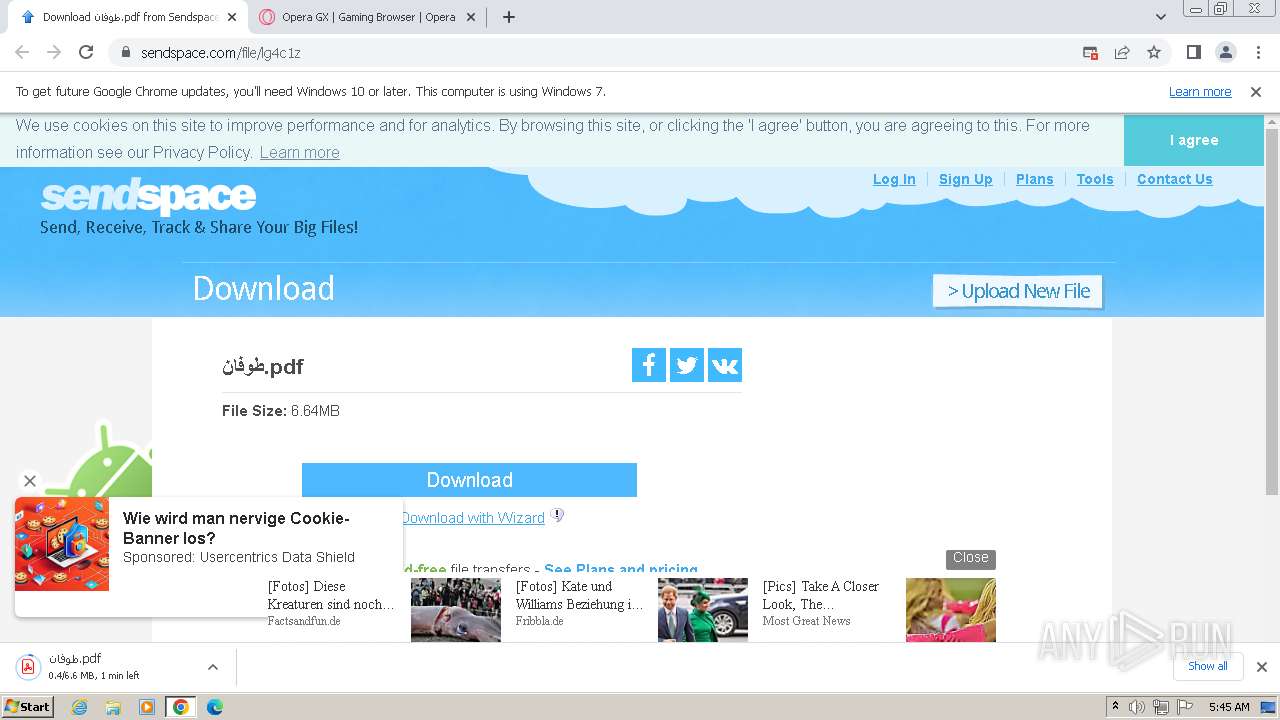This screenshot has height=720, width=1280.
Task: Click the Action Center flag icon
Action: 1185,707
